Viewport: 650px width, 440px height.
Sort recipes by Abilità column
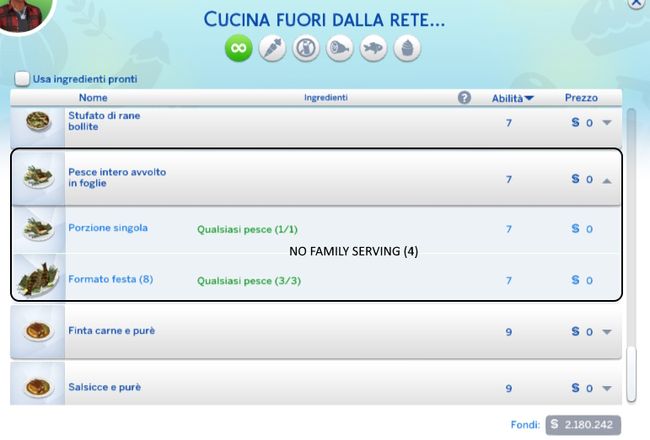pos(513,98)
